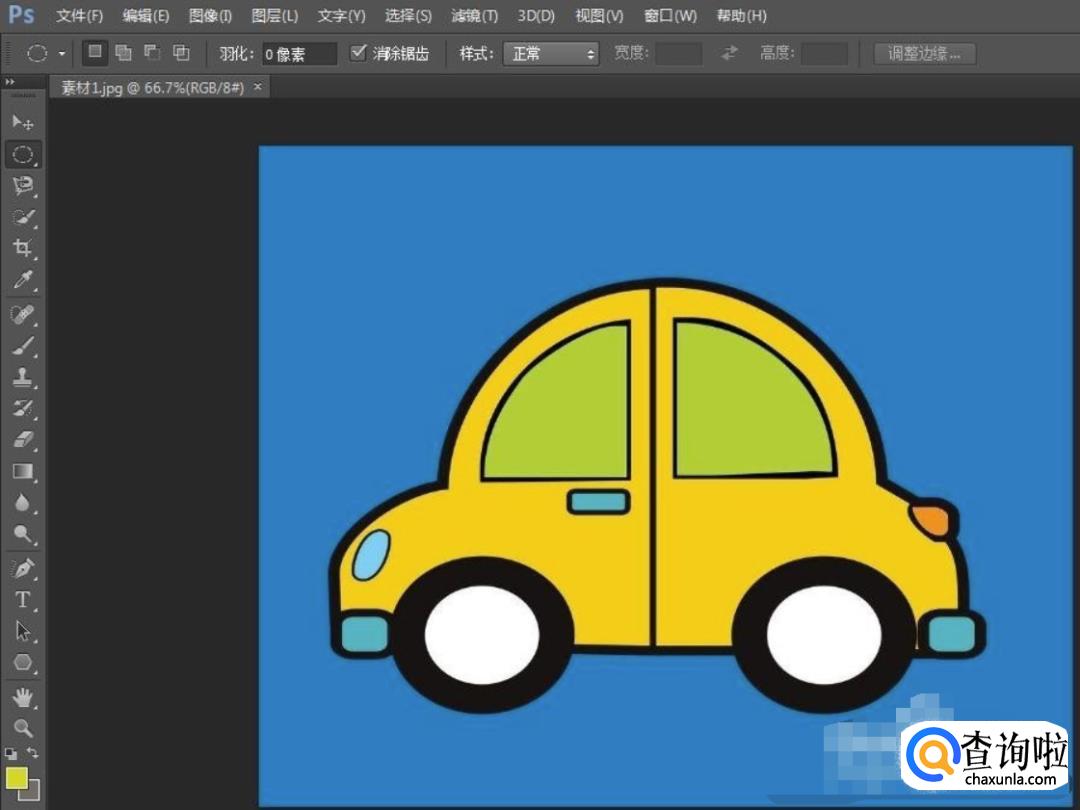Open the elliptical marquee tool preset picker
Image resolution: width=1080 pixels, height=810 pixels.
click(62, 54)
